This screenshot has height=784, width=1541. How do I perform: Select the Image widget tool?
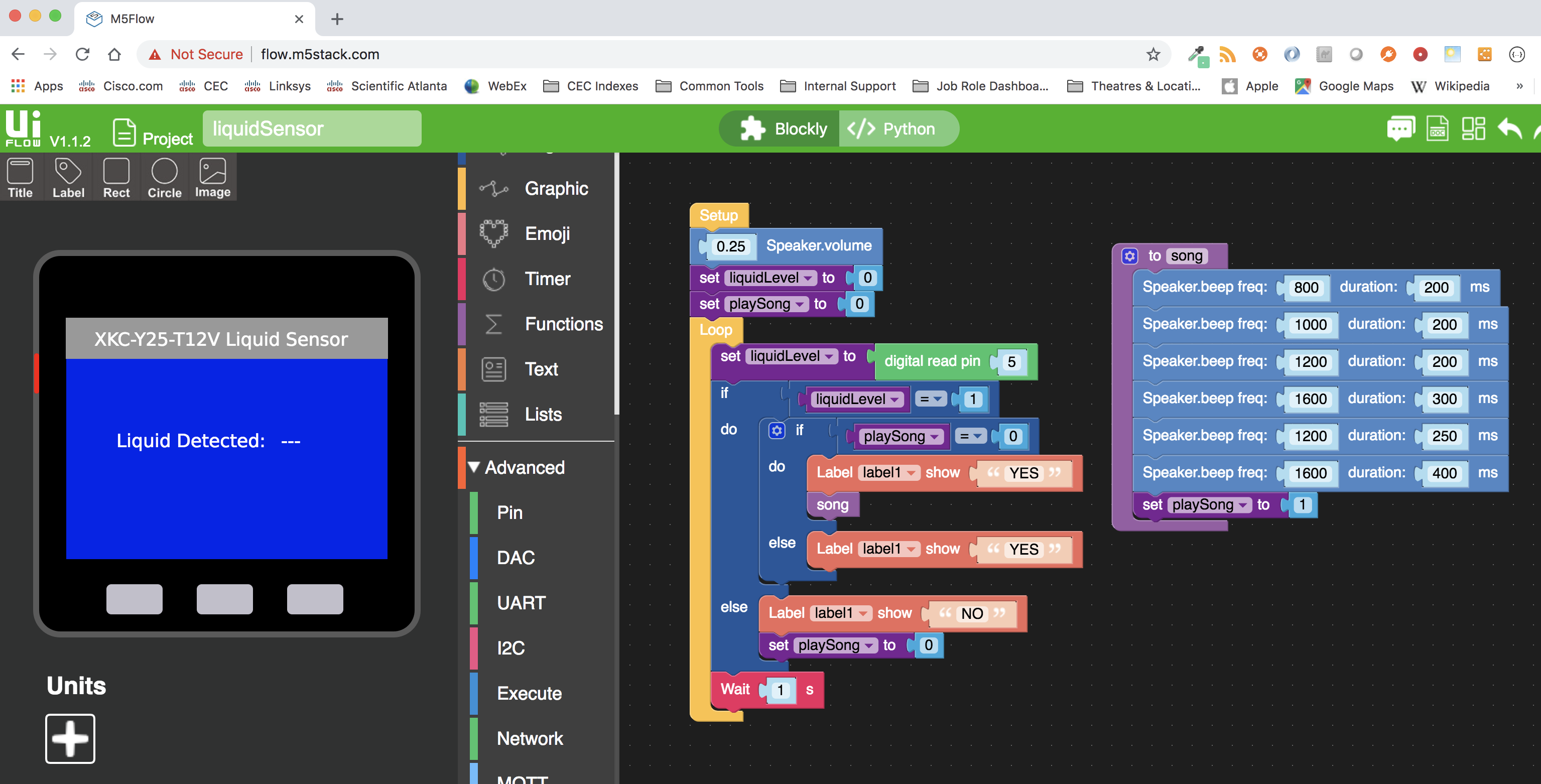tap(213, 178)
